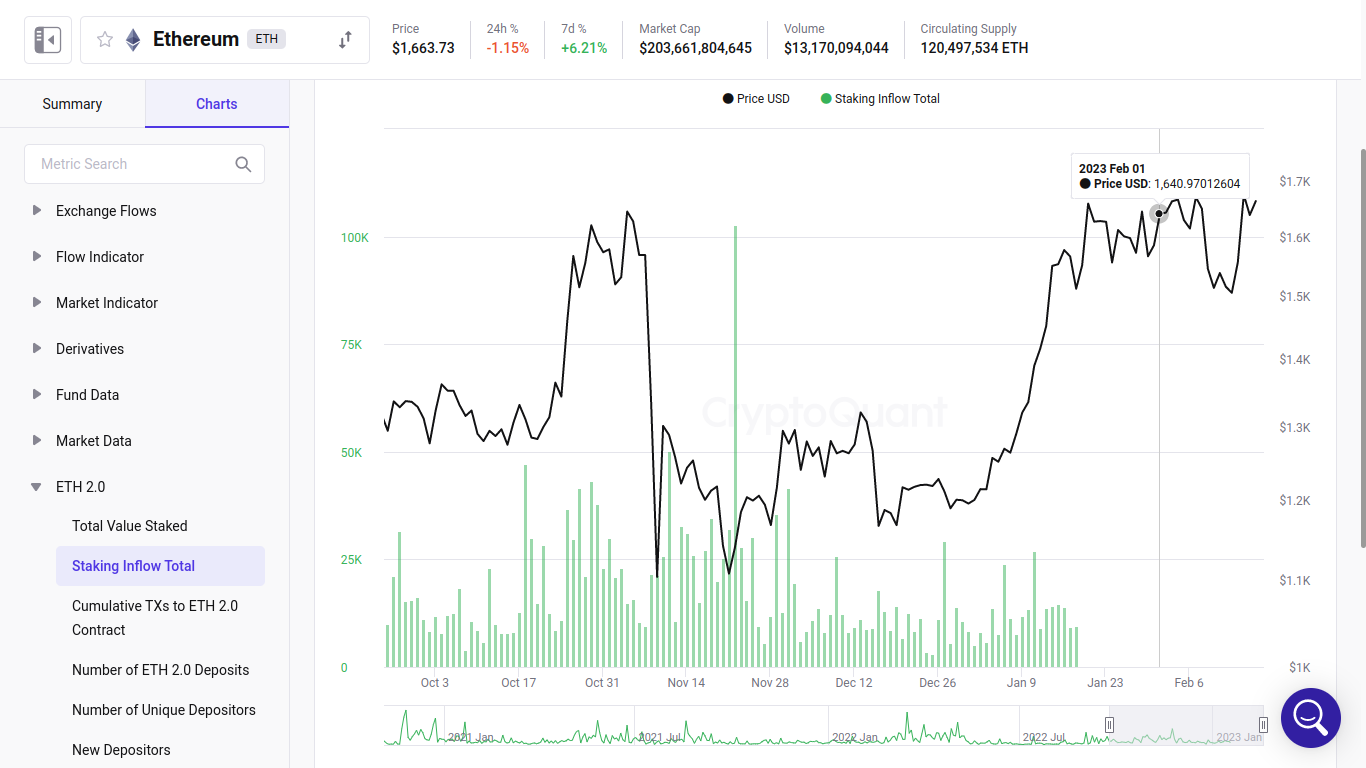Click the price value $1,663.73
This screenshot has height=768, width=1366.
(423, 48)
